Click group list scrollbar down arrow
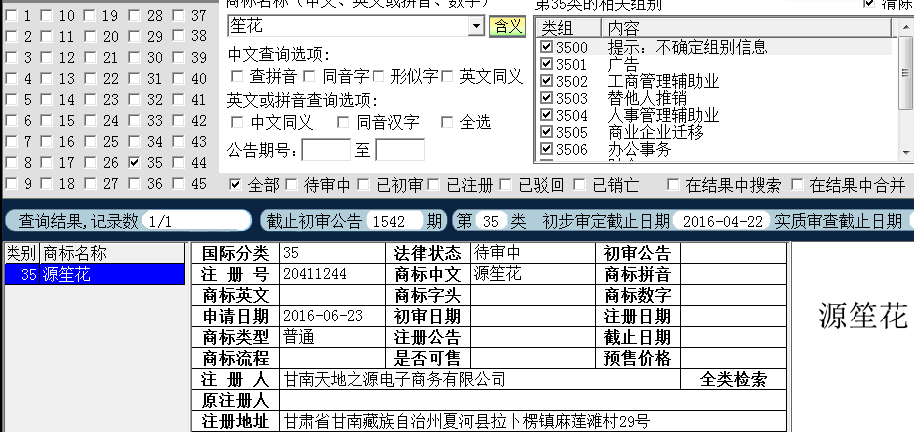The image size is (914, 432). pyautogui.click(x=905, y=153)
